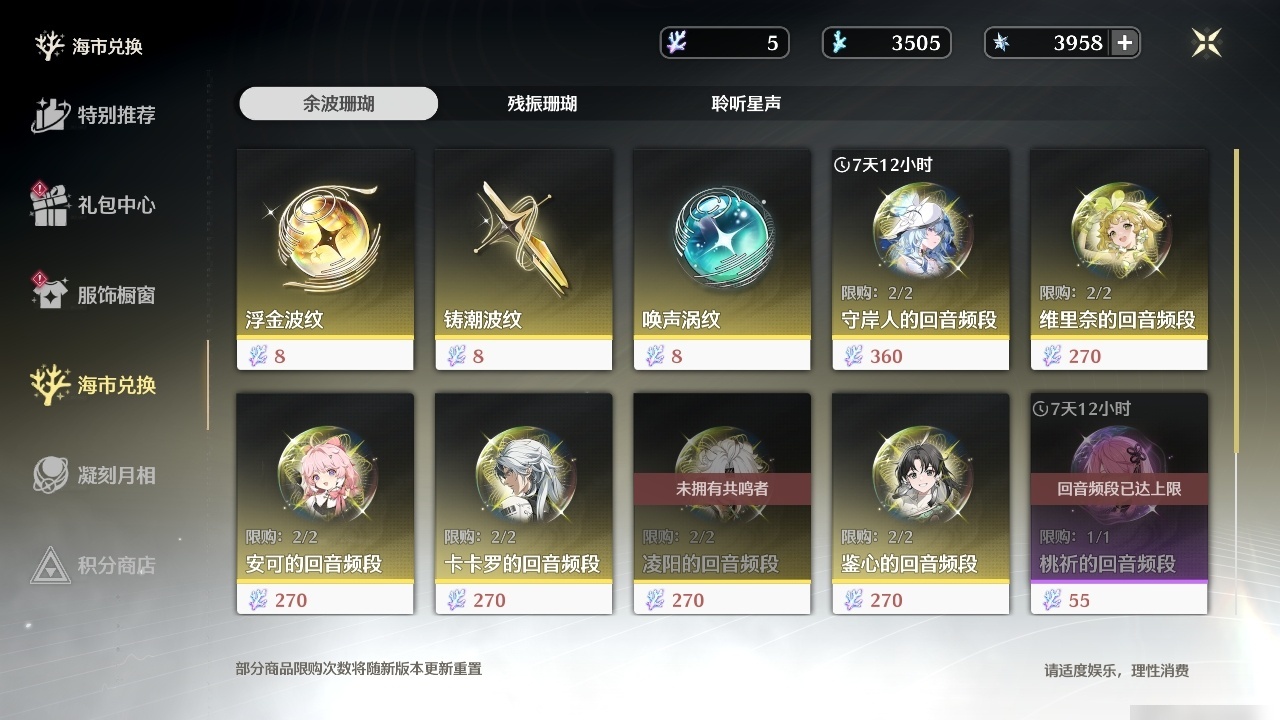
Task: Switch to the 聆听星声 tab
Action: pyautogui.click(x=746, y=103)
